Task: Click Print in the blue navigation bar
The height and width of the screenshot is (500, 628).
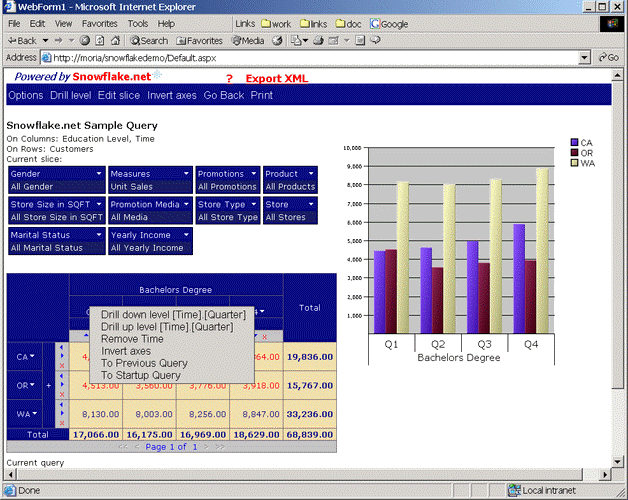Action: point(262,95)
